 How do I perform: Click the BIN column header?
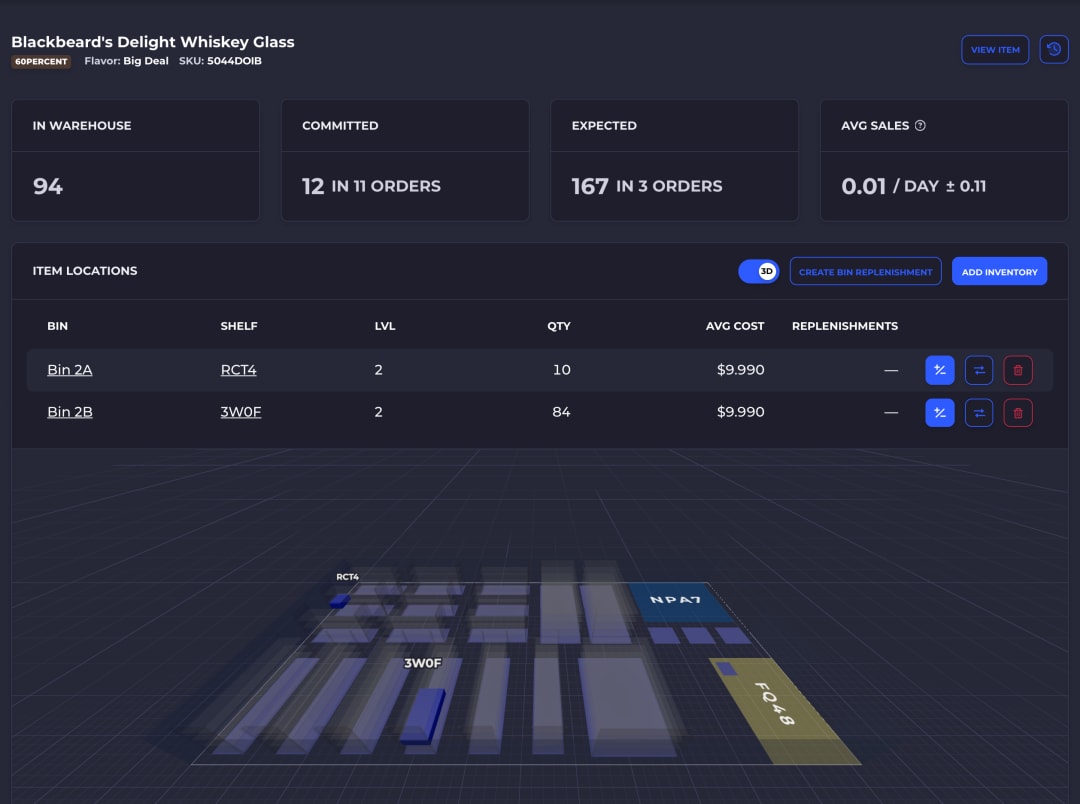57,326
